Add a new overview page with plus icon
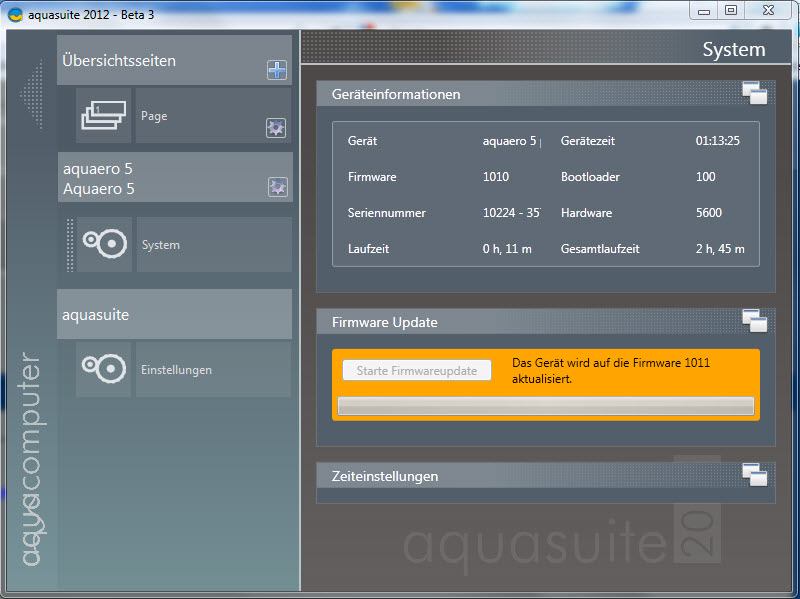The height and width of the screenshot is (599, 800). click(x=277, y=70)
